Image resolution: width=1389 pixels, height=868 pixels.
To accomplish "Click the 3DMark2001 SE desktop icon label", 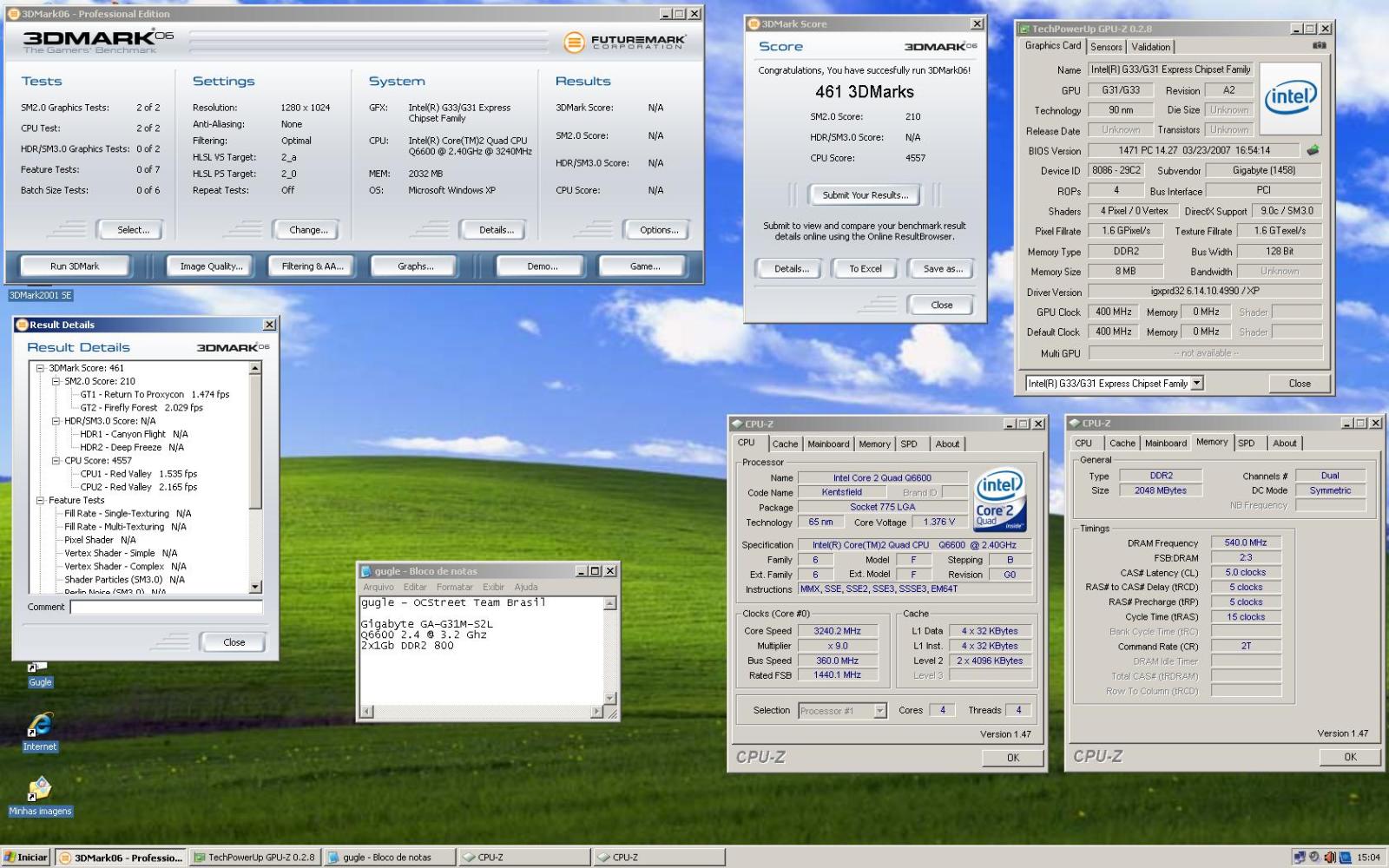I will 41,295.
